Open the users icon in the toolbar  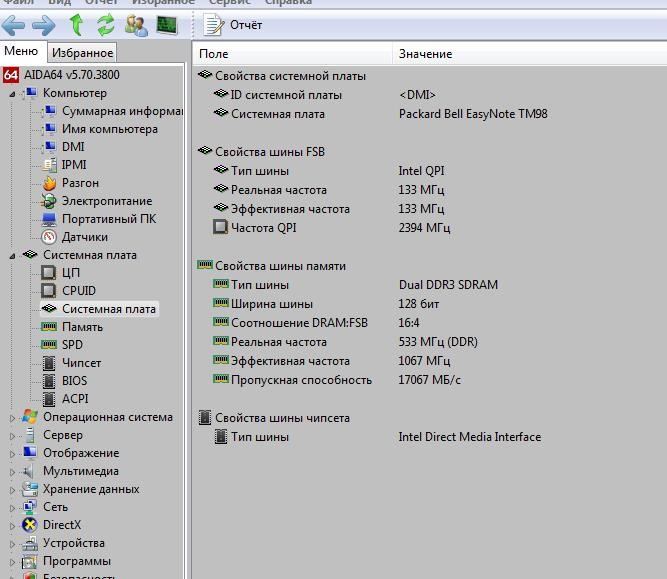point(137,24)
